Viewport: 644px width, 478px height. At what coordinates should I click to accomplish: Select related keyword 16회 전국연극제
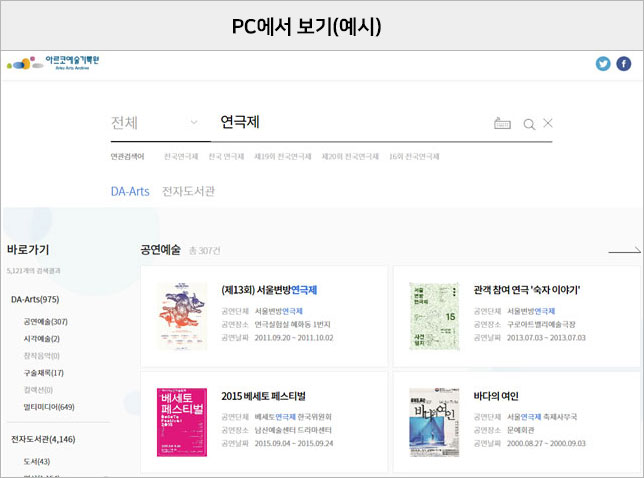pos(414,156)
